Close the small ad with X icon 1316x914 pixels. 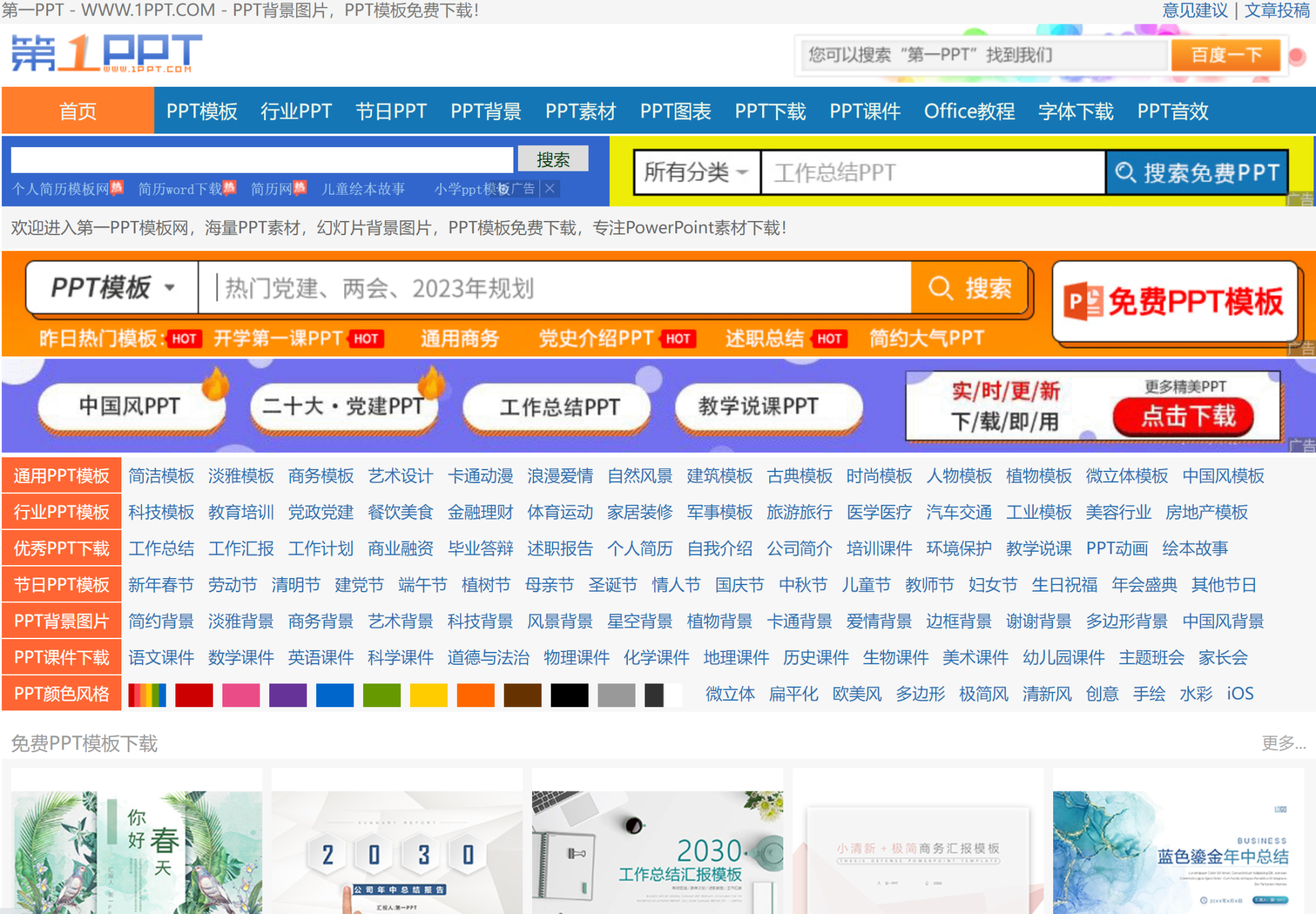[x=550, y=189]
